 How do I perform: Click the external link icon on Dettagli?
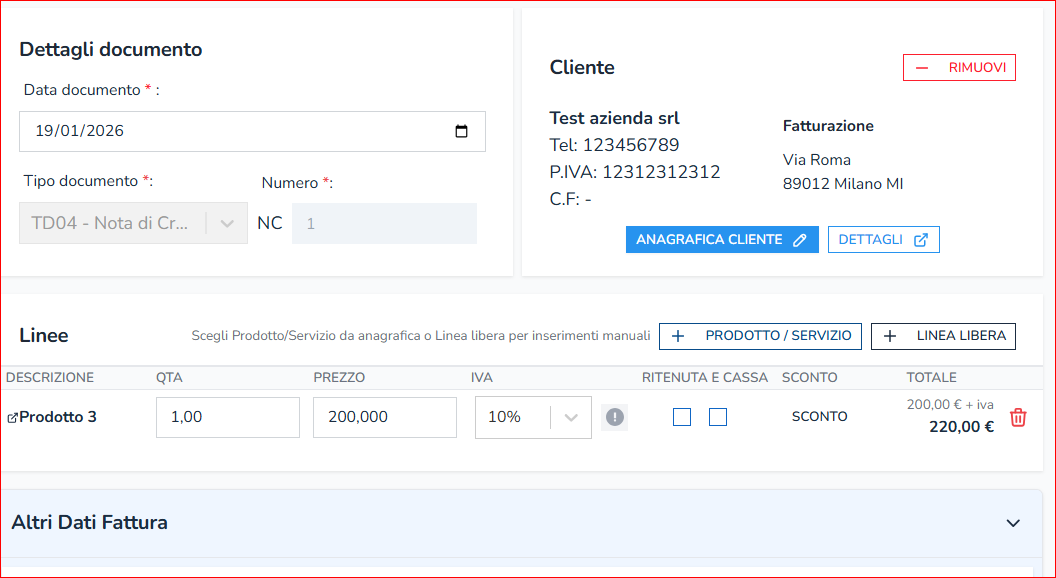[x=921, y=240]
